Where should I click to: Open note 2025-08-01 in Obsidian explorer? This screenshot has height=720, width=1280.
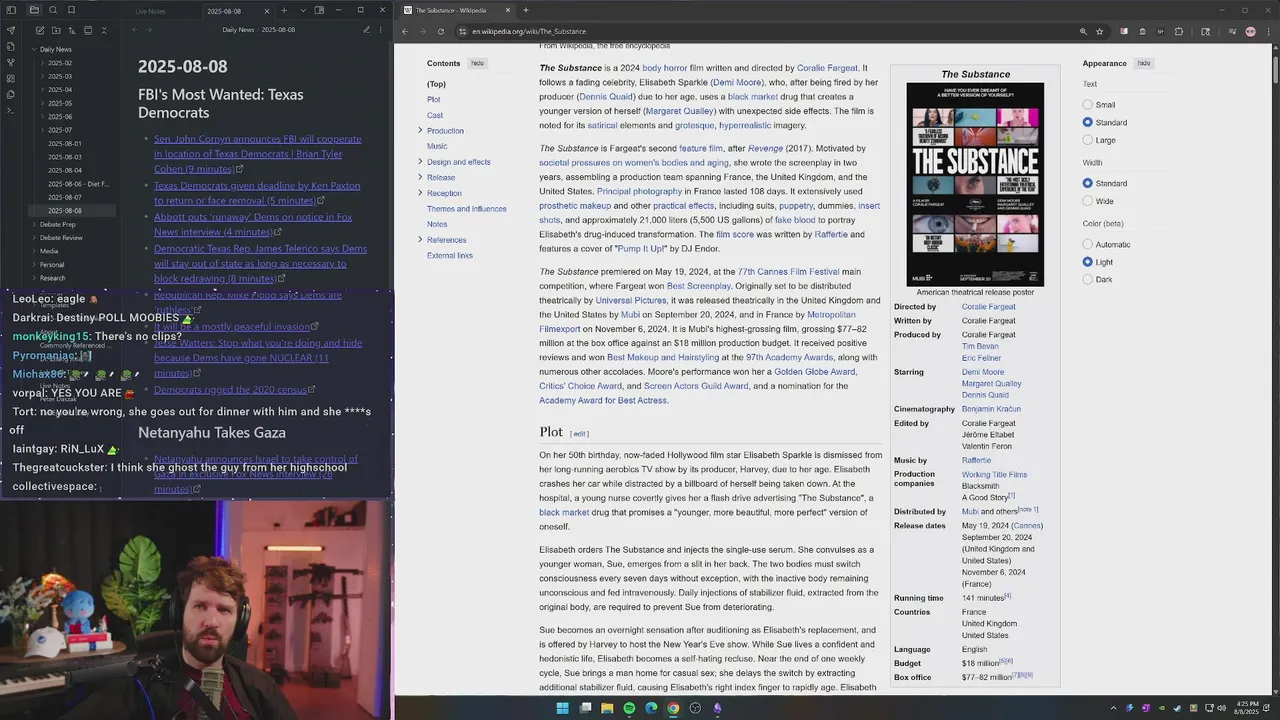click(x=65, y=143)
